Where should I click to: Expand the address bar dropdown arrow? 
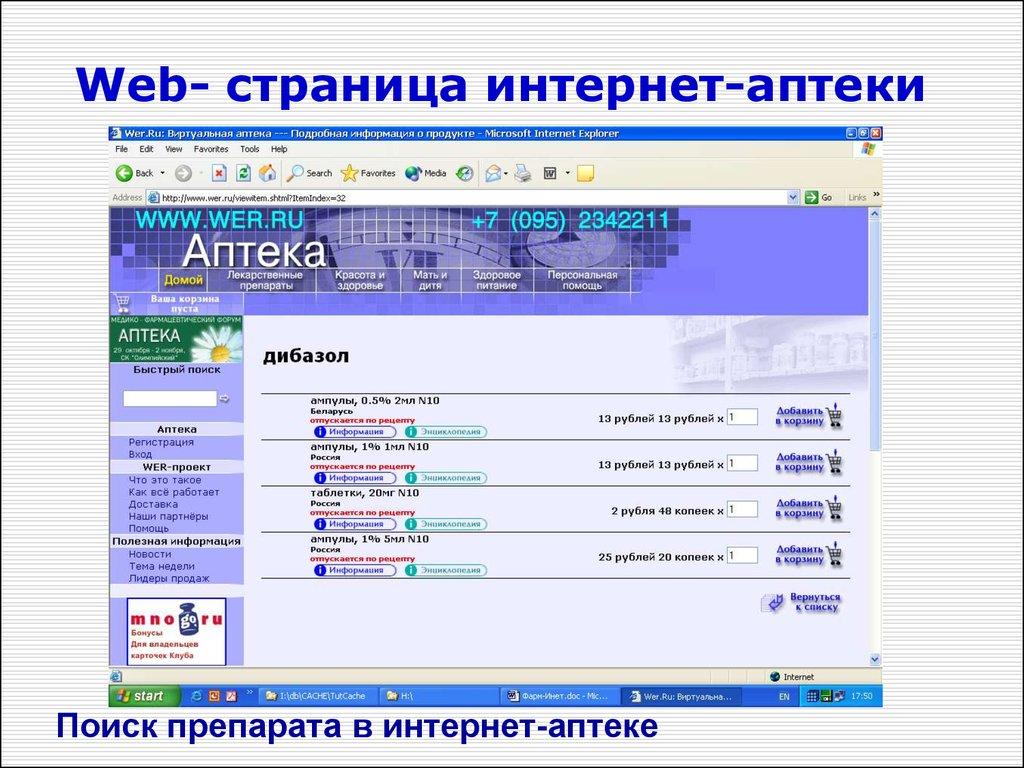click(x=793, y=197)
